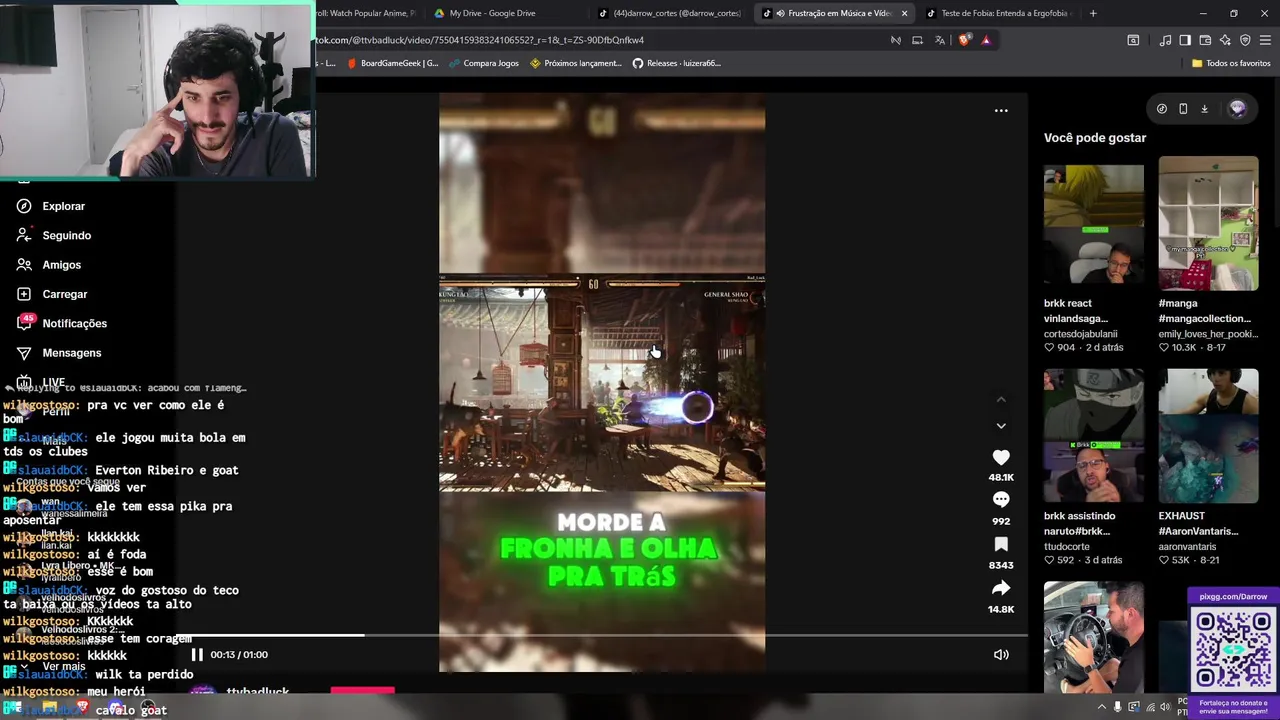Open the Brave Wallet icon
Image resolution: width=1280 pixels, height=720 pixels.
[1205, 40]
